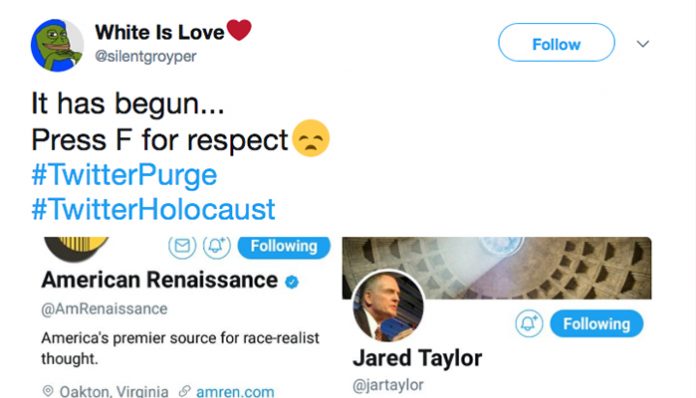The width and height of the screenshot is (696, 398).
Task: Open the amren.com website link
Action: (x=235, y=391)
